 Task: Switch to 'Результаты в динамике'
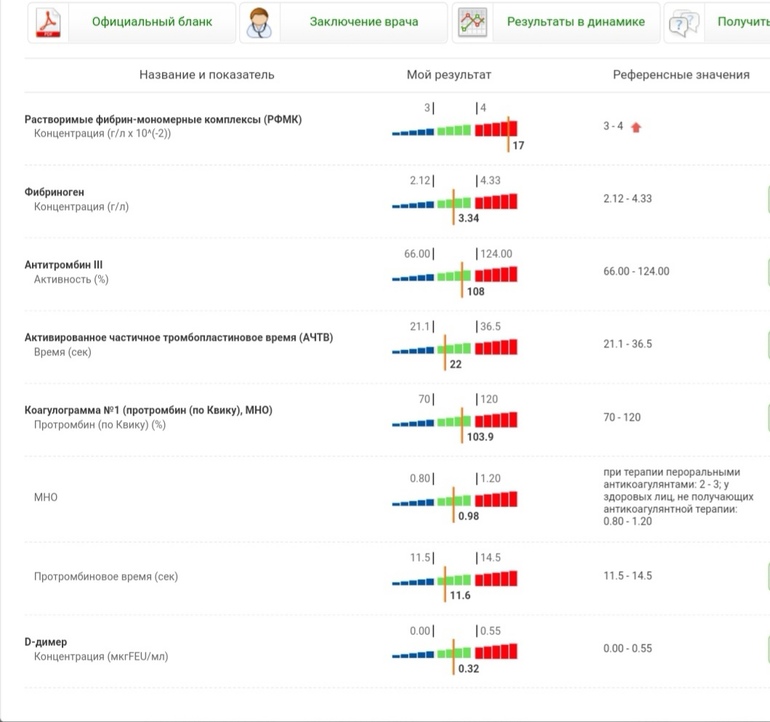tap(576, 22)
